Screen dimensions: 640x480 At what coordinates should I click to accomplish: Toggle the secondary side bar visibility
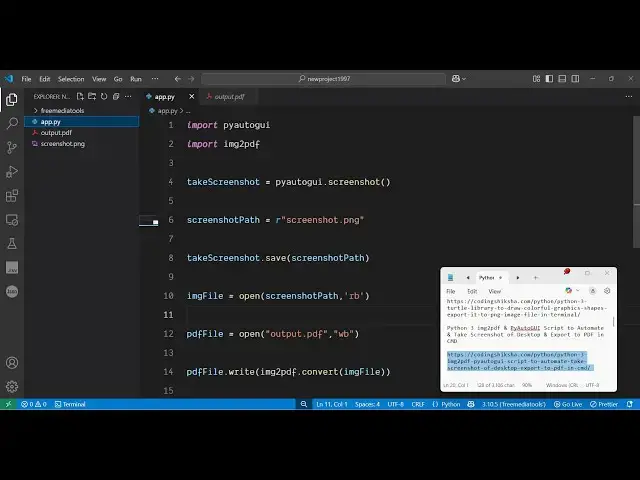pos(575,78)
